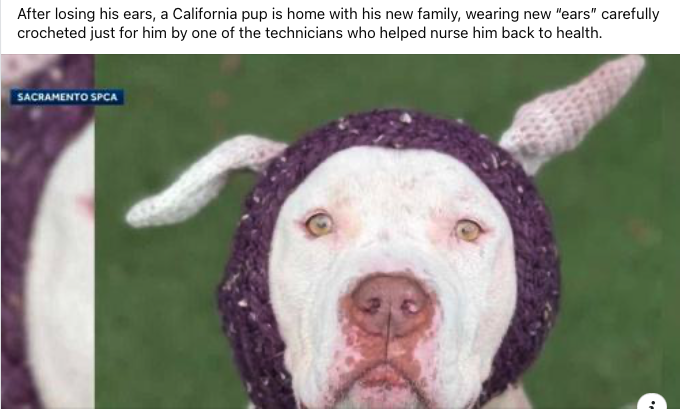Click the Sacramento SPCA source badge

[67, 97]
